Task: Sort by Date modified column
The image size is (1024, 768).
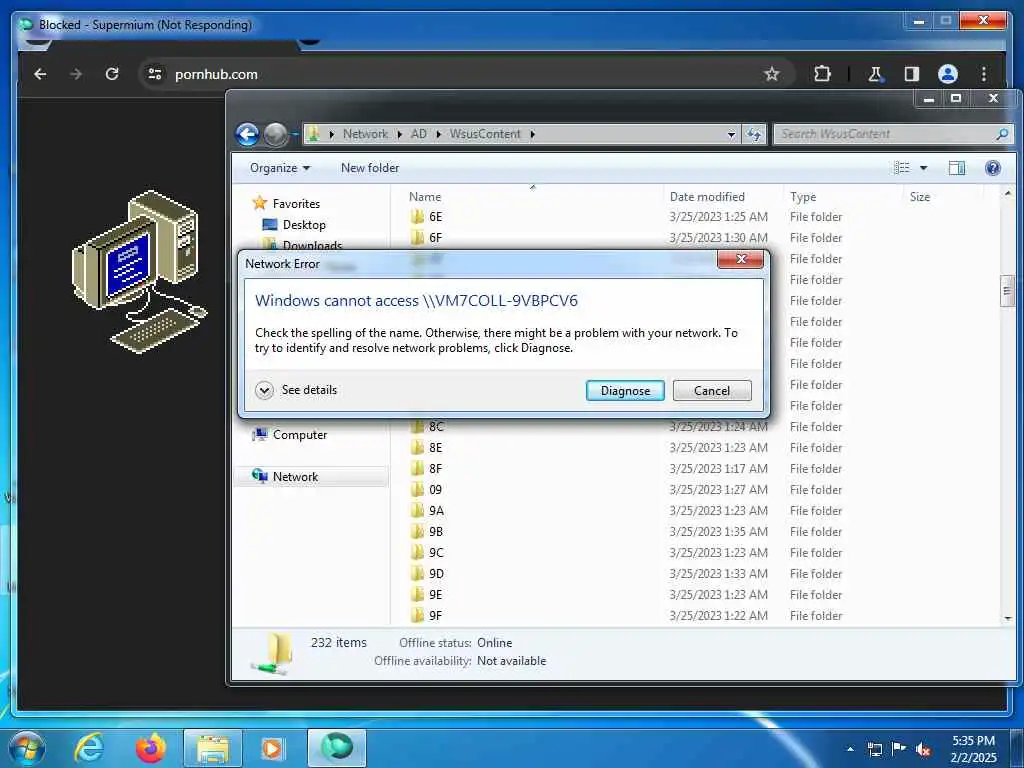Action: (x=723, y=197)
